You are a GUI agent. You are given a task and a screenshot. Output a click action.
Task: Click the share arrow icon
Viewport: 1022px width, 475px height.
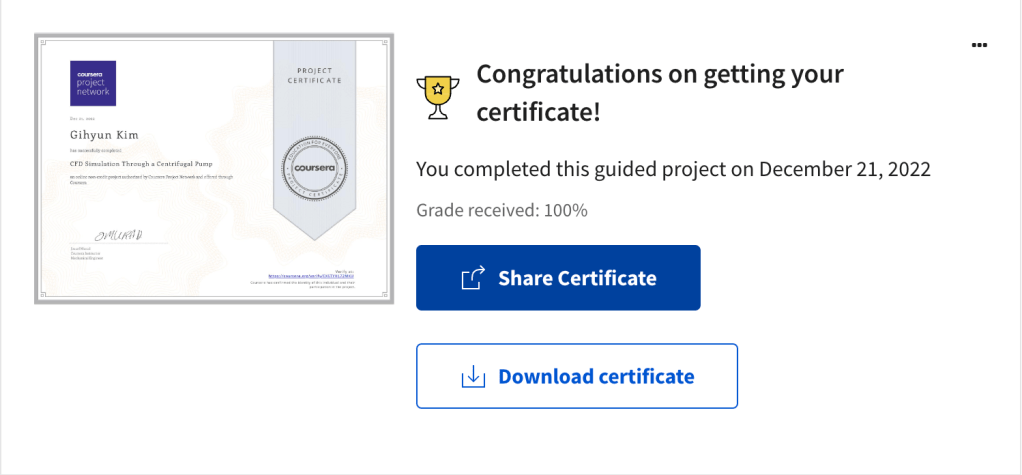(473, 278)
